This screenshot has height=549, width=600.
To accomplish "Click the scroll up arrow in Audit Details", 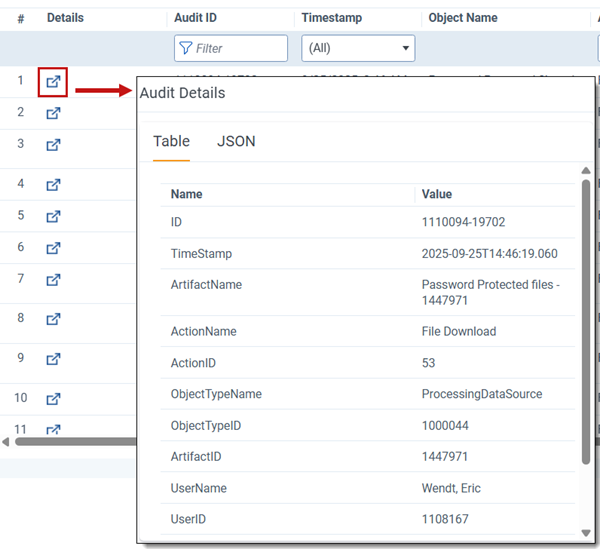I will 585,171.
